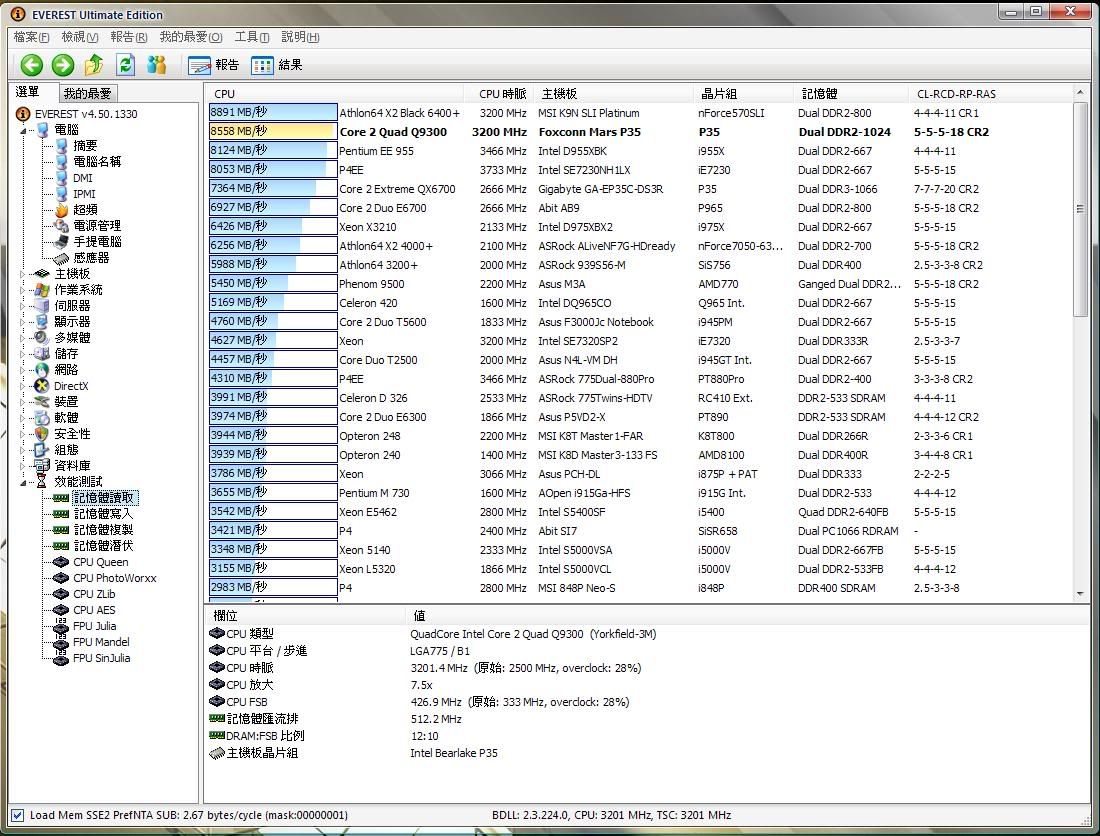1100x836 pixels.
Task: Expand the 多媒體 tree node
Action: (x=22, y=338)
